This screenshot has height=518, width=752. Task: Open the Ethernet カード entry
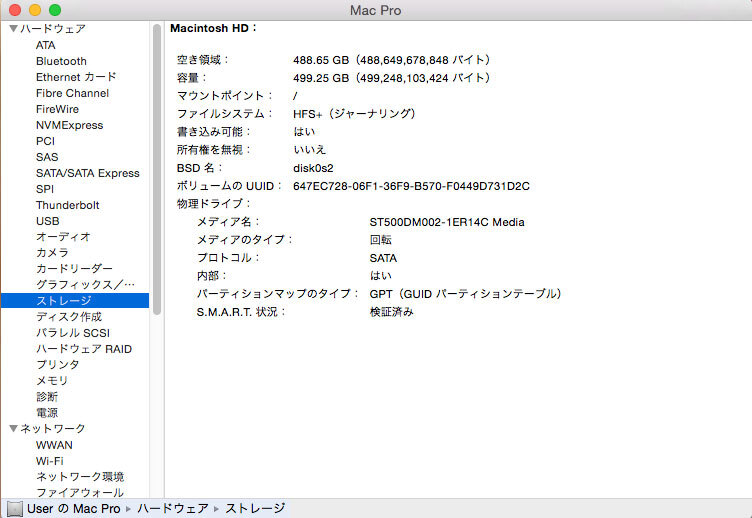pos(76,77)
